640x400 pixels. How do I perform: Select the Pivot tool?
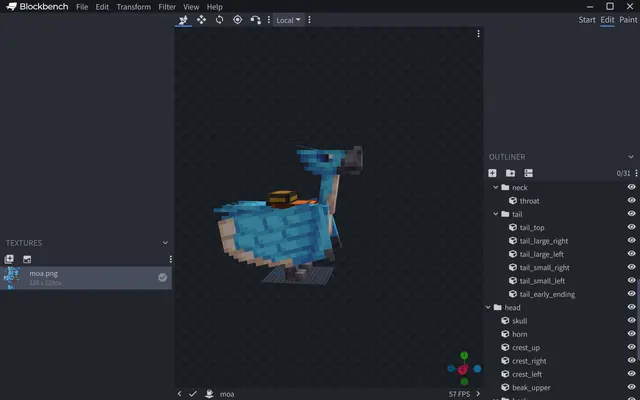[238, 20]
